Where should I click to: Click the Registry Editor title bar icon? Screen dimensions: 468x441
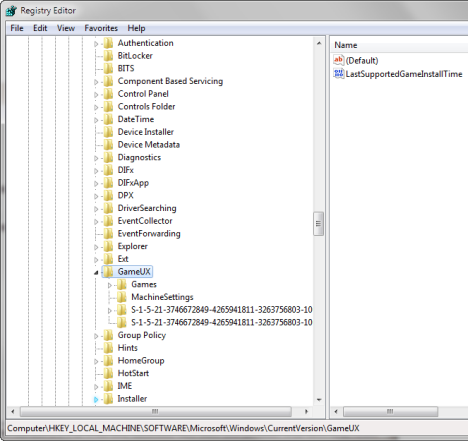[11, 11]
